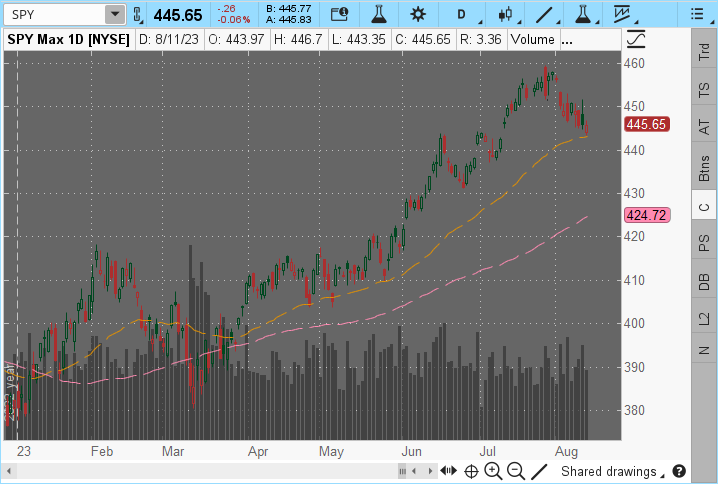The width and height of the screenshot is (718, 484).
Task: Open the help question mark icon
Action: coord(679,471)
